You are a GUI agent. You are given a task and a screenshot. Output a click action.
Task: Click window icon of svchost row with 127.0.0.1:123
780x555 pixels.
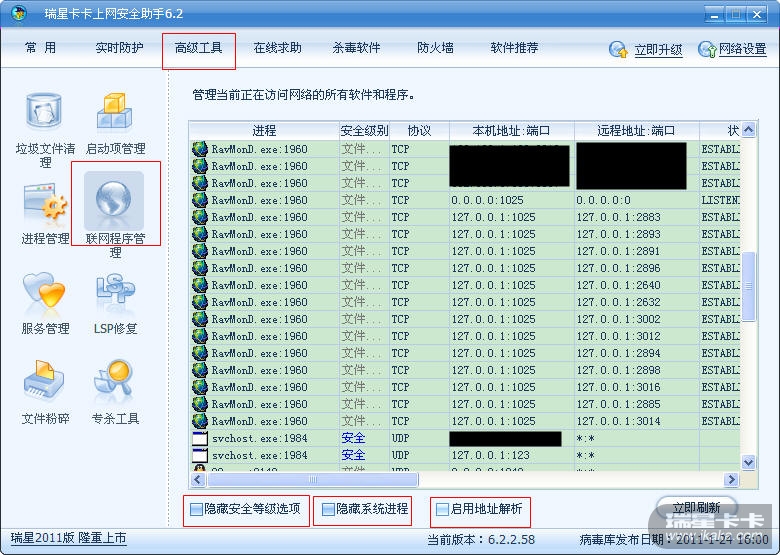[x=200, y=455]
